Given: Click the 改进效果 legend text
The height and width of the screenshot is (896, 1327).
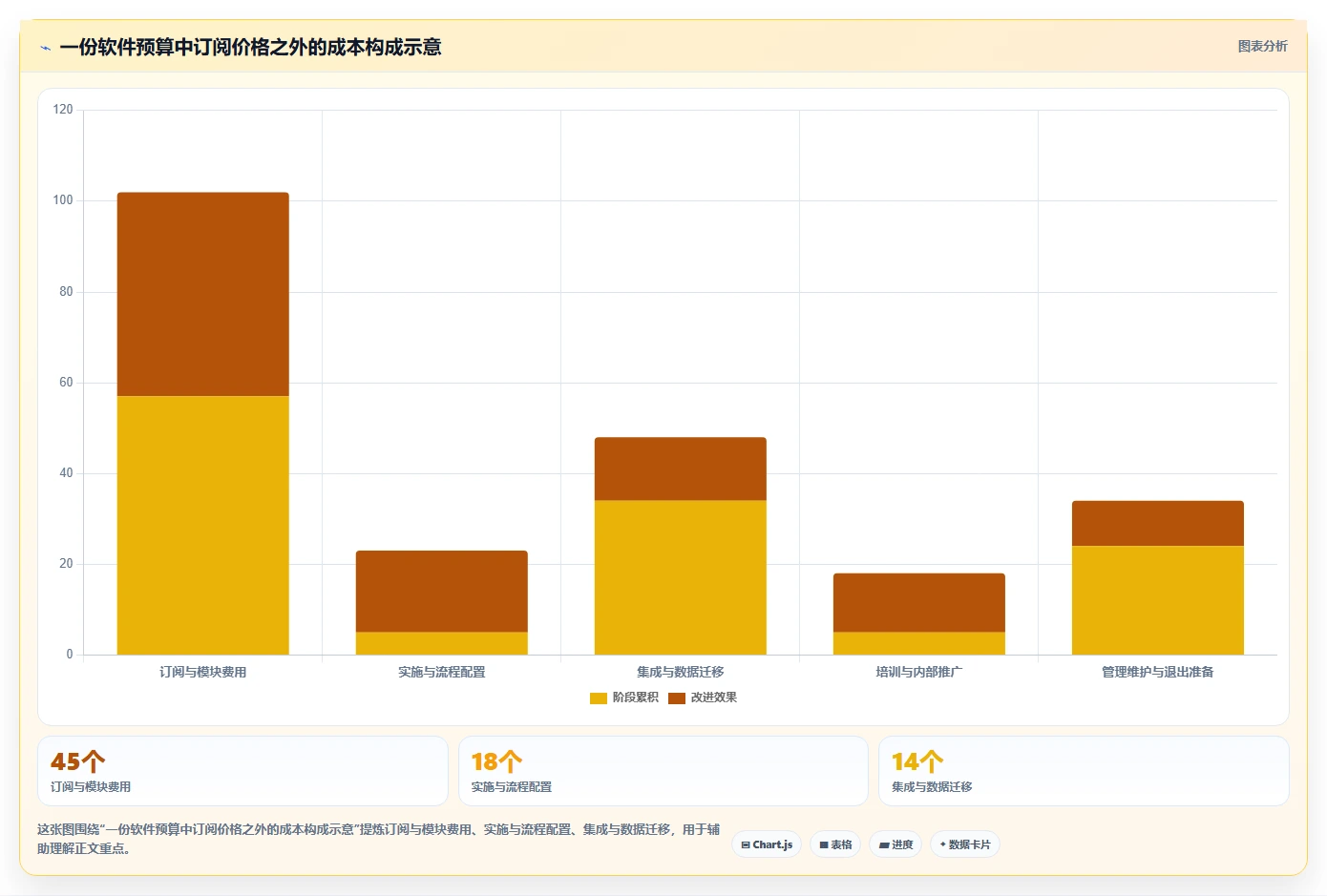Looking at the screenshot, I should coord(714,698).
